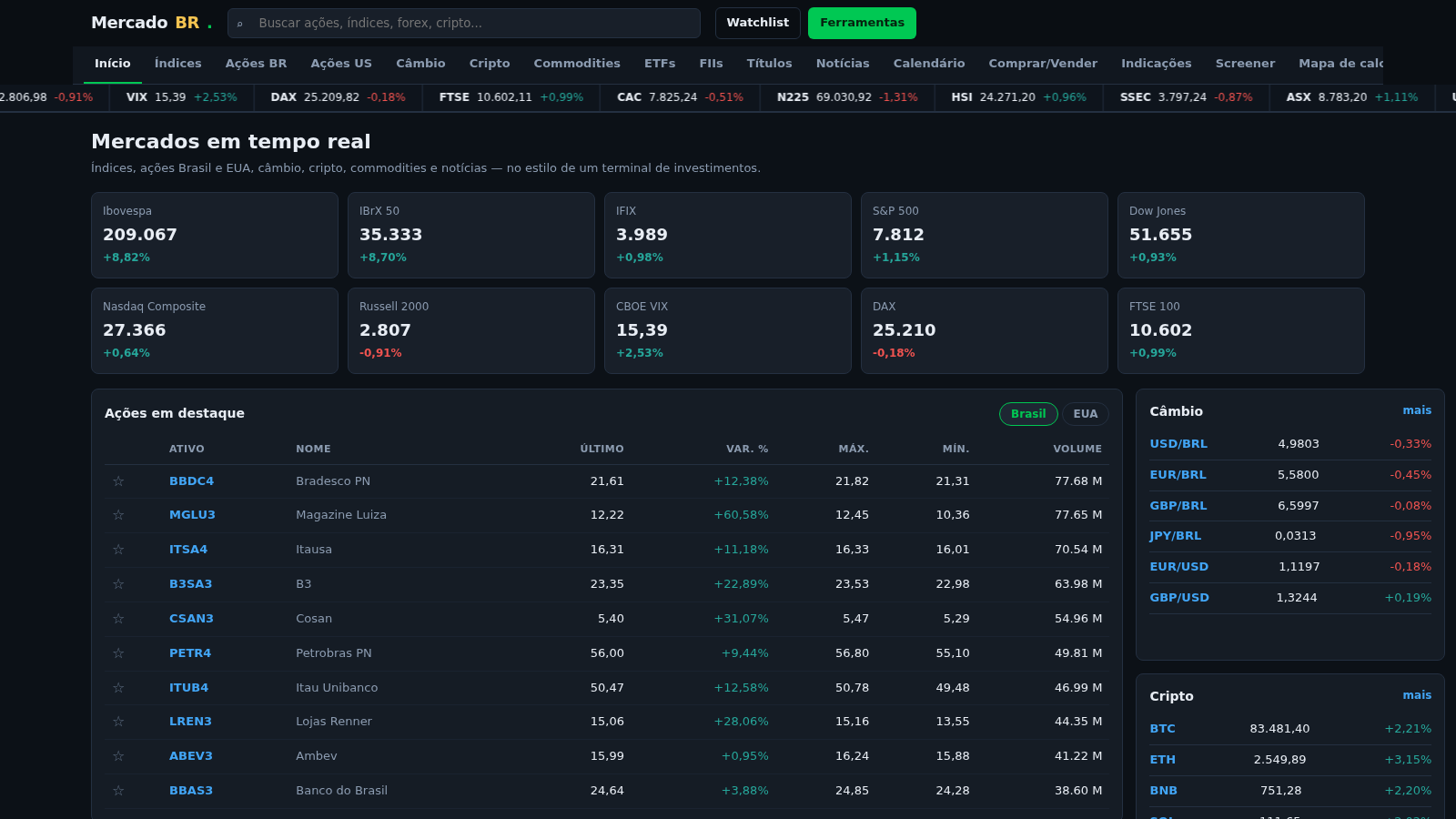The height and width of the screenshot is (819, 1456).
Task: Switch highlighted stocks to EUA
Action: [1086, 414]
